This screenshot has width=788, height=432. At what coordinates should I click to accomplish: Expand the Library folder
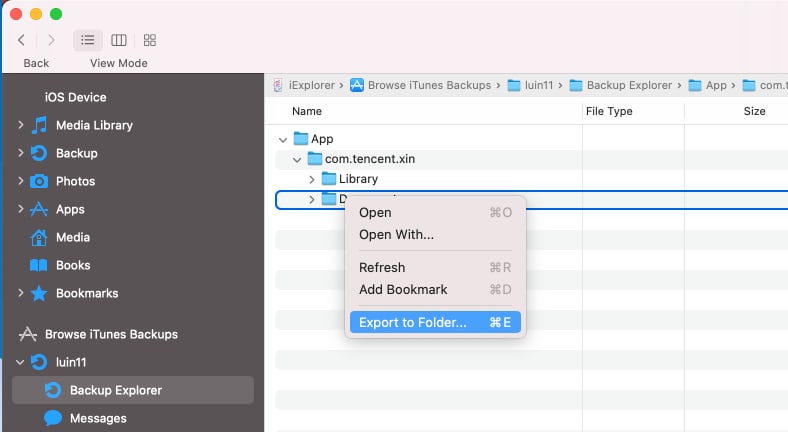[x=312, y=179]
